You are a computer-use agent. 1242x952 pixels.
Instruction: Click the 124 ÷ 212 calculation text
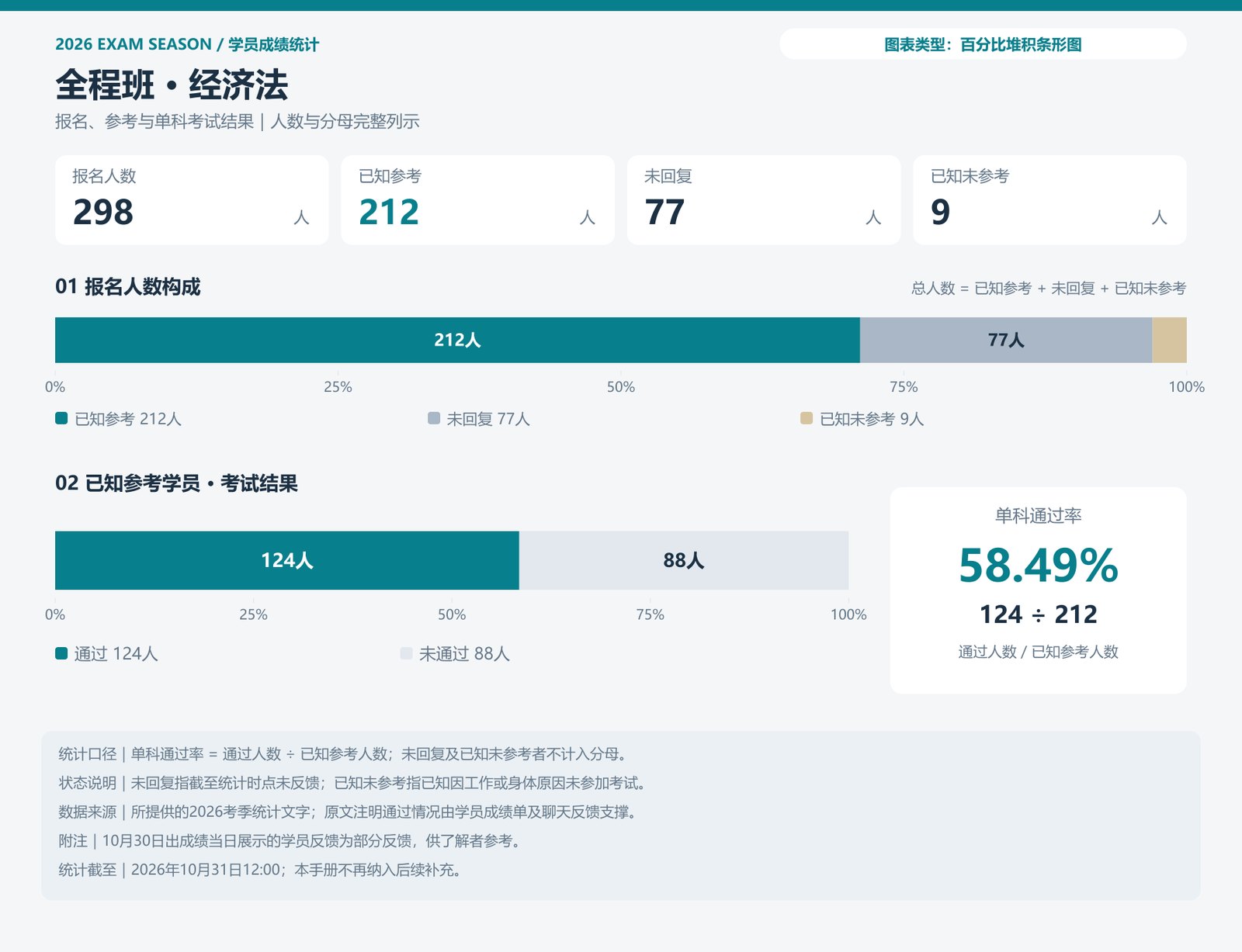1039,614
